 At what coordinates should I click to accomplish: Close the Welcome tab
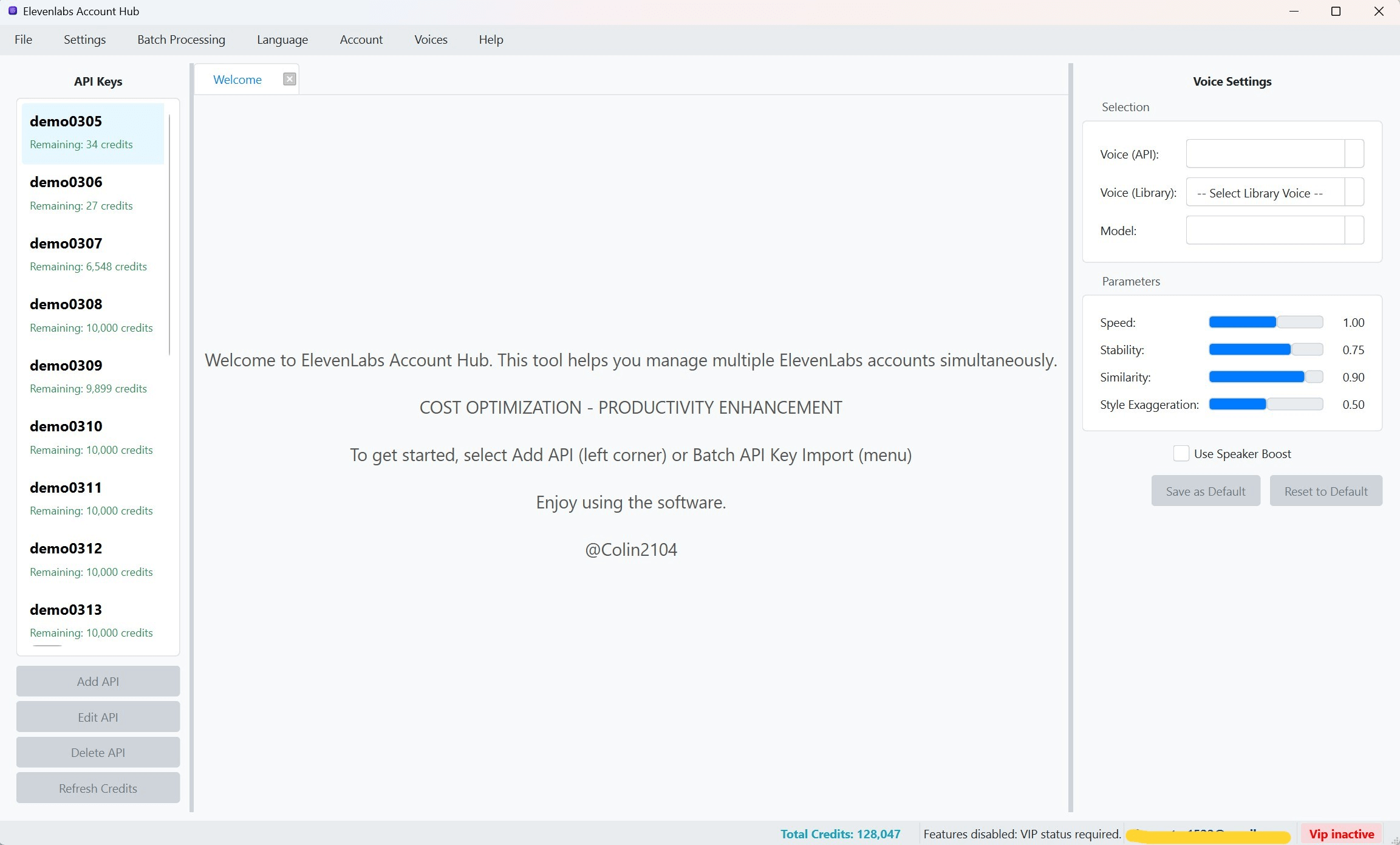[290, 79]
